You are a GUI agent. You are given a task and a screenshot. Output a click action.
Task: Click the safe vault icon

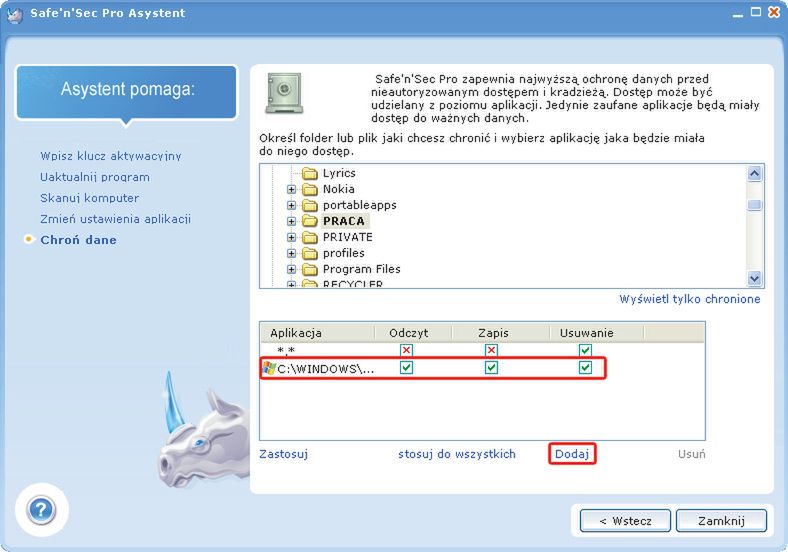point(284,93)
